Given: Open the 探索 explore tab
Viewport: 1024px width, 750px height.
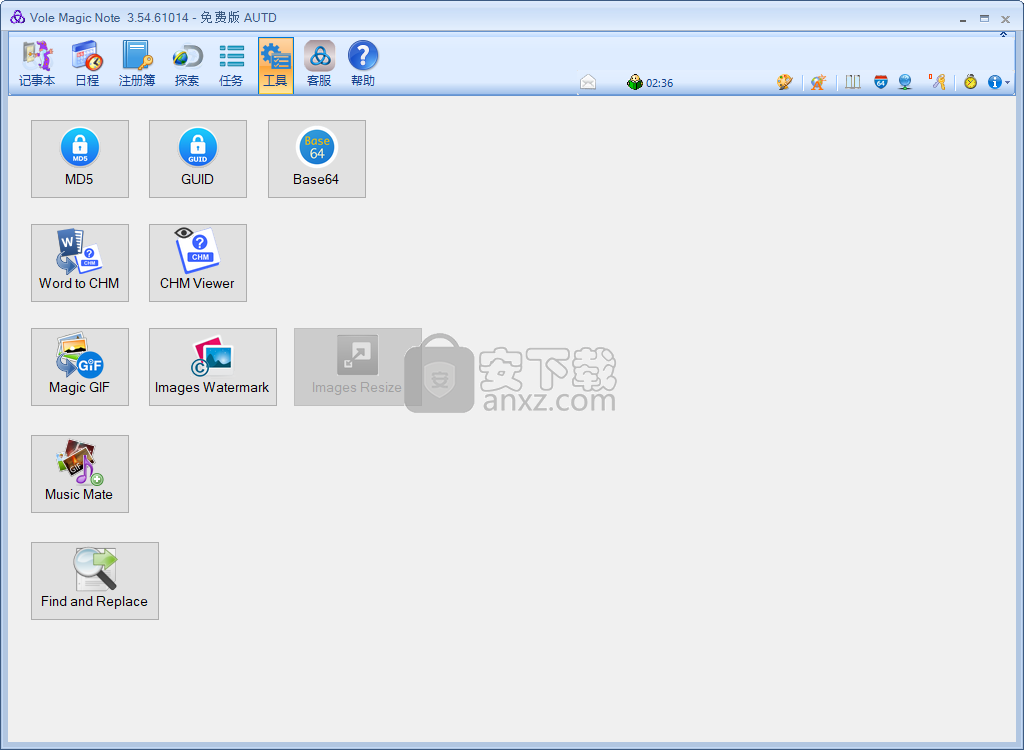Looking at the screenshot, I should coord(187,65).
